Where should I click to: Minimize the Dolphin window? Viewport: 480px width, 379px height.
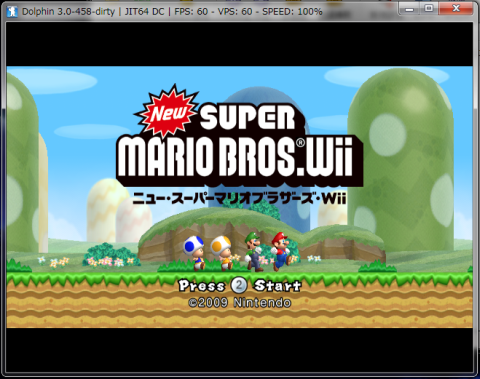(x=410, y=9)
